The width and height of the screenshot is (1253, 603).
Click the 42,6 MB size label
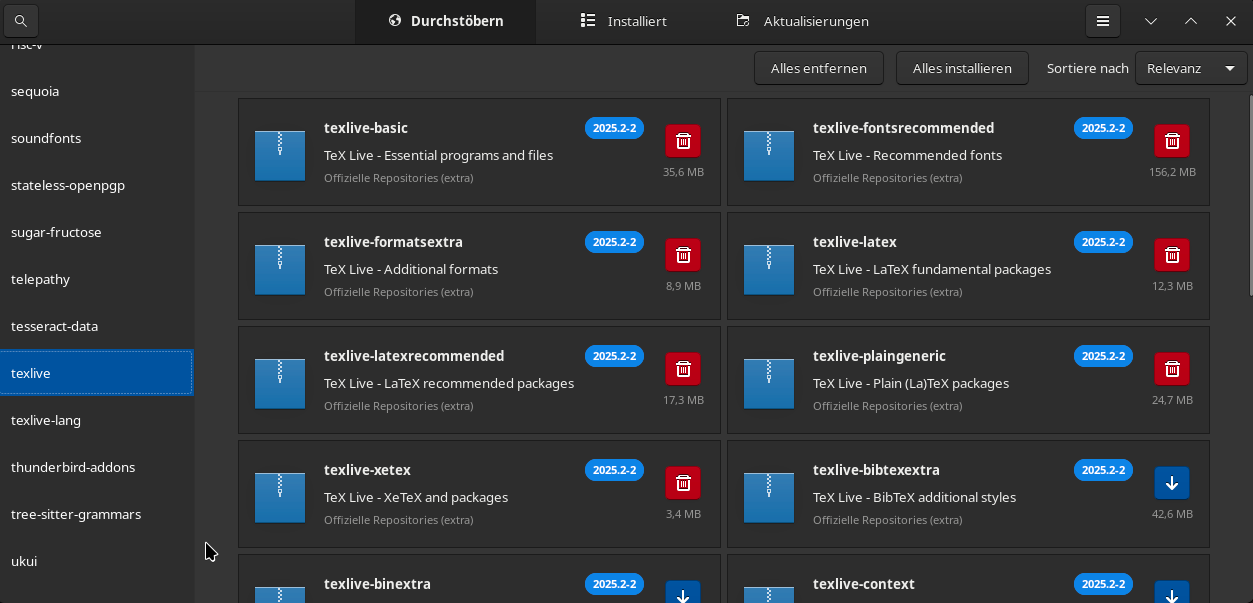click(x=1172, y=514)
